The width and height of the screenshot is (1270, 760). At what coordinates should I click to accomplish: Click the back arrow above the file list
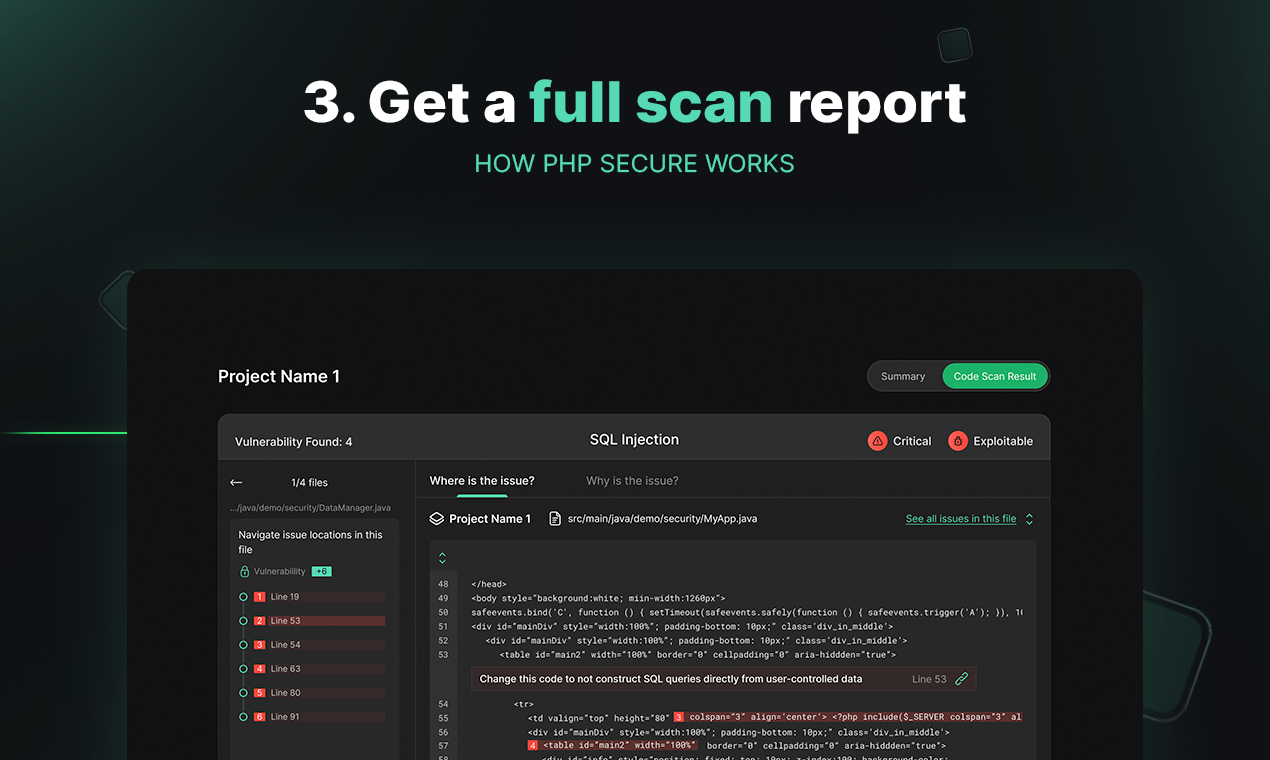(236, 482)
